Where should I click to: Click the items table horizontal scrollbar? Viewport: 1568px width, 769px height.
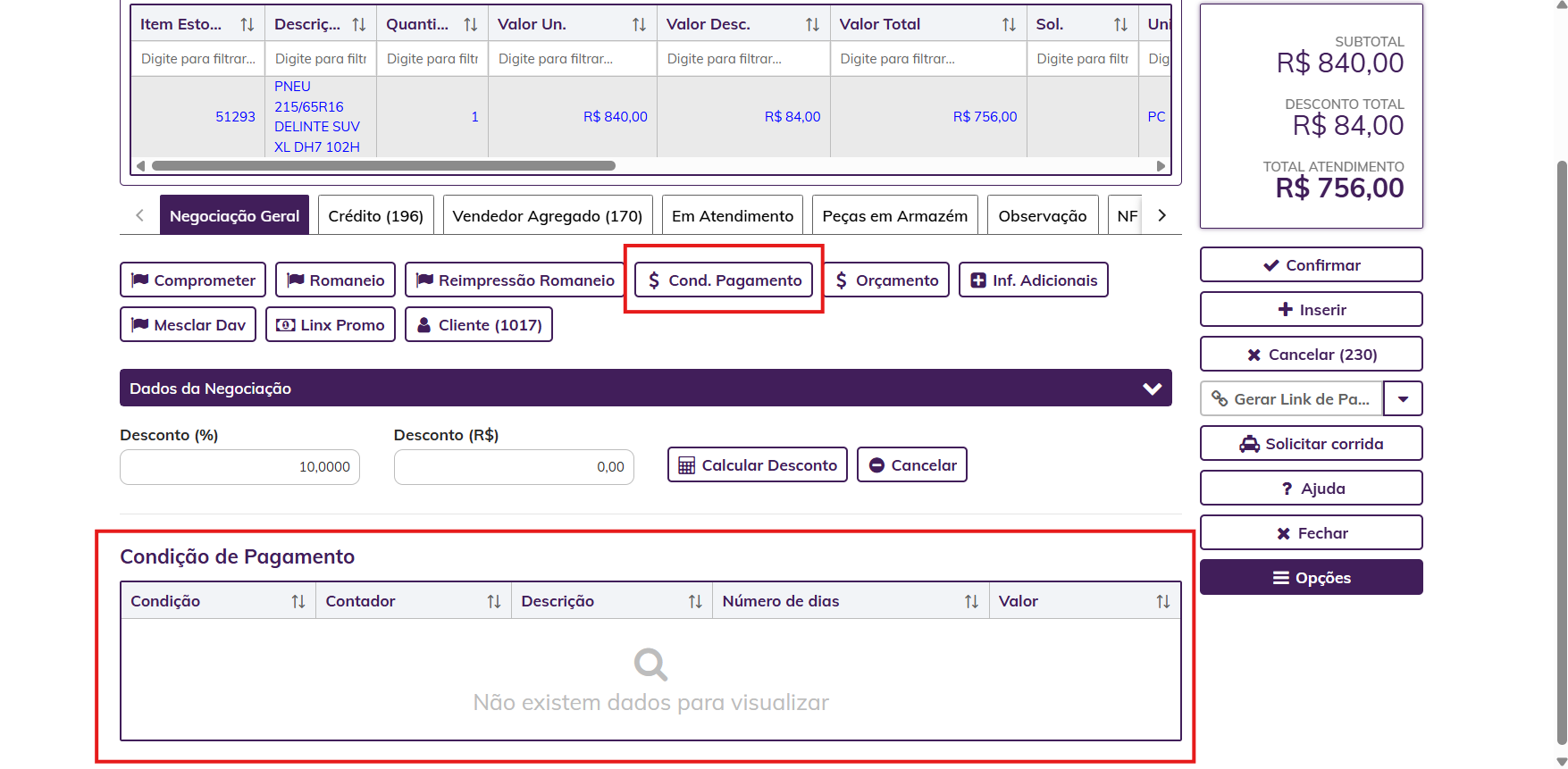[383, 166]
